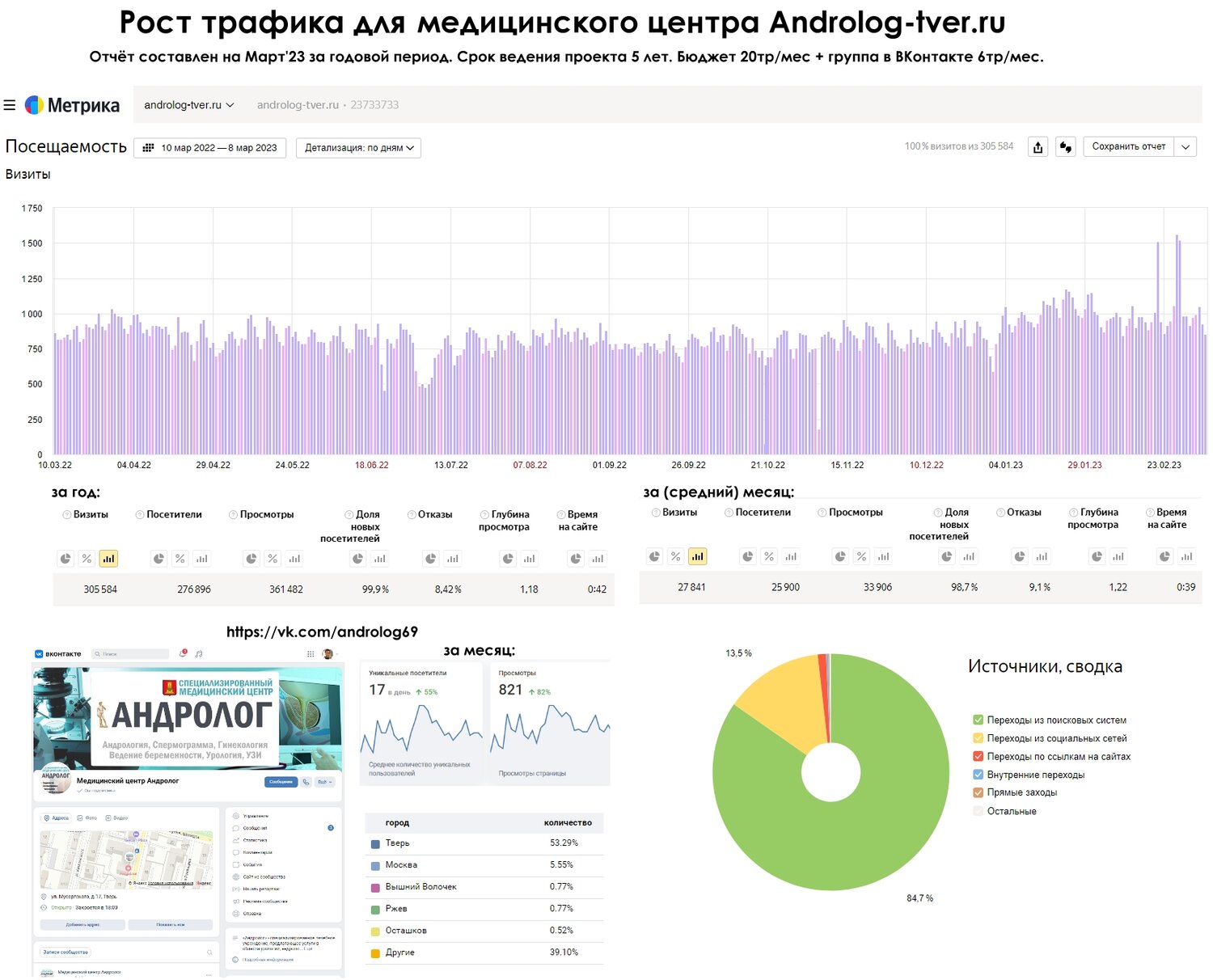The width and height of the screenshot is (1213, 980).
Task: Click Показать все button under the map
Action: pyautogui.click(x=171, y=924)
